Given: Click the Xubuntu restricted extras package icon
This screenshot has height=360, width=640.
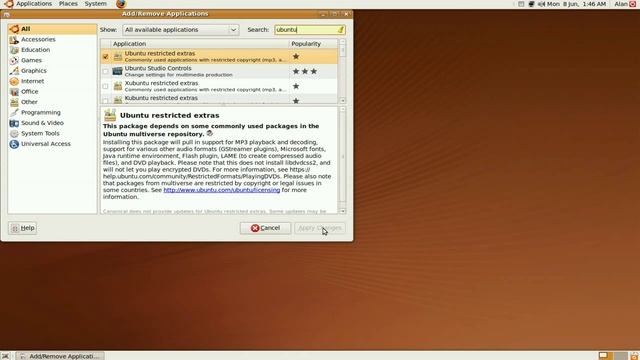Looking at the screenshot, I should pyautogui.click(x=118, y=86).
